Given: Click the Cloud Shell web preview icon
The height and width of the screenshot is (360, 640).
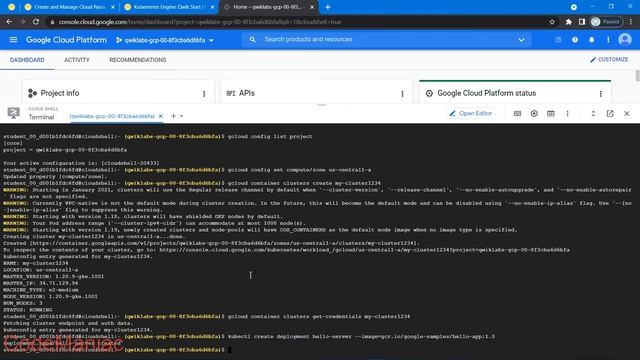Looking at the screenshot, I should 551,113.
